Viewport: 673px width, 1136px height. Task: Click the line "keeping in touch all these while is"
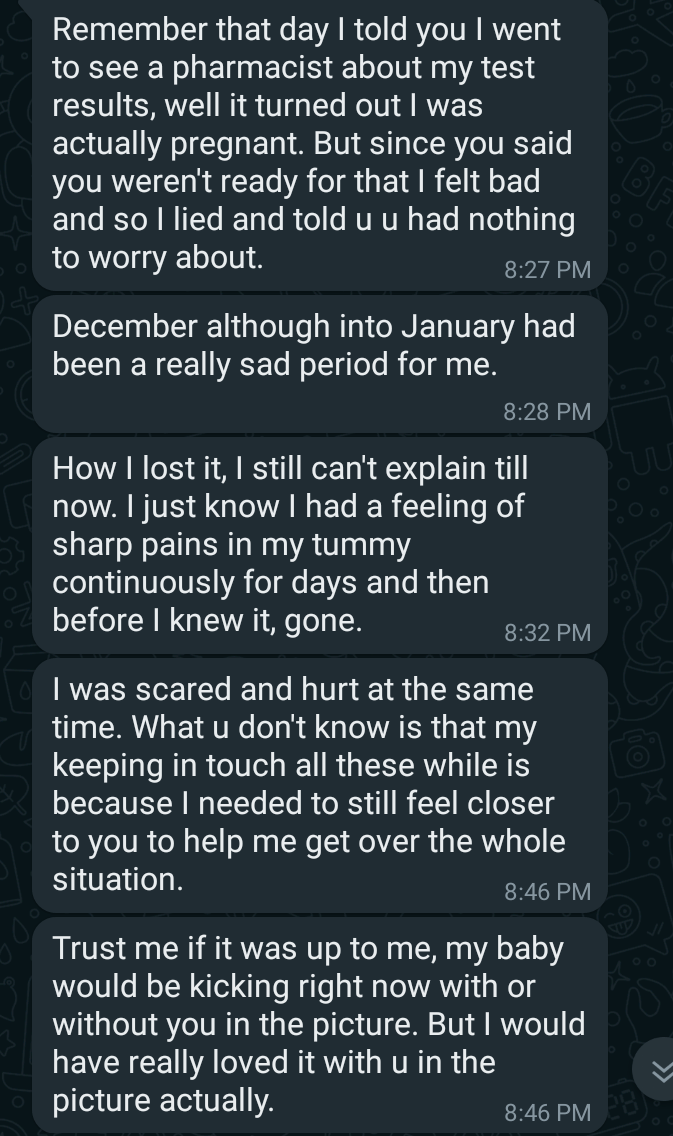[x=291, y=766]
